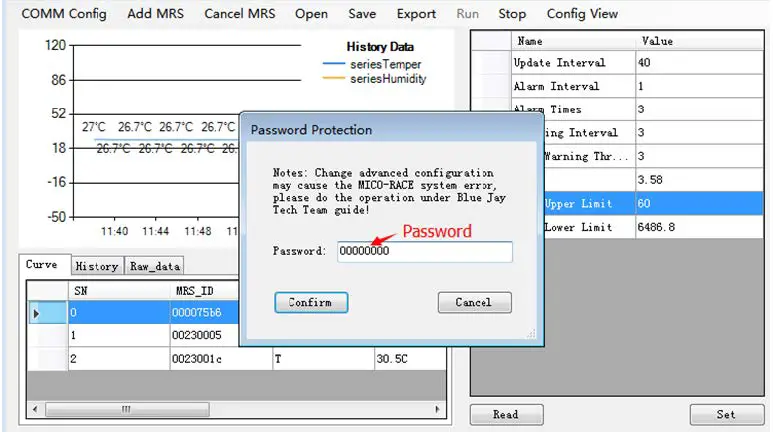Select MRS_ID cell 0000756b
The image size is (773, 432).
click(204, 313)
